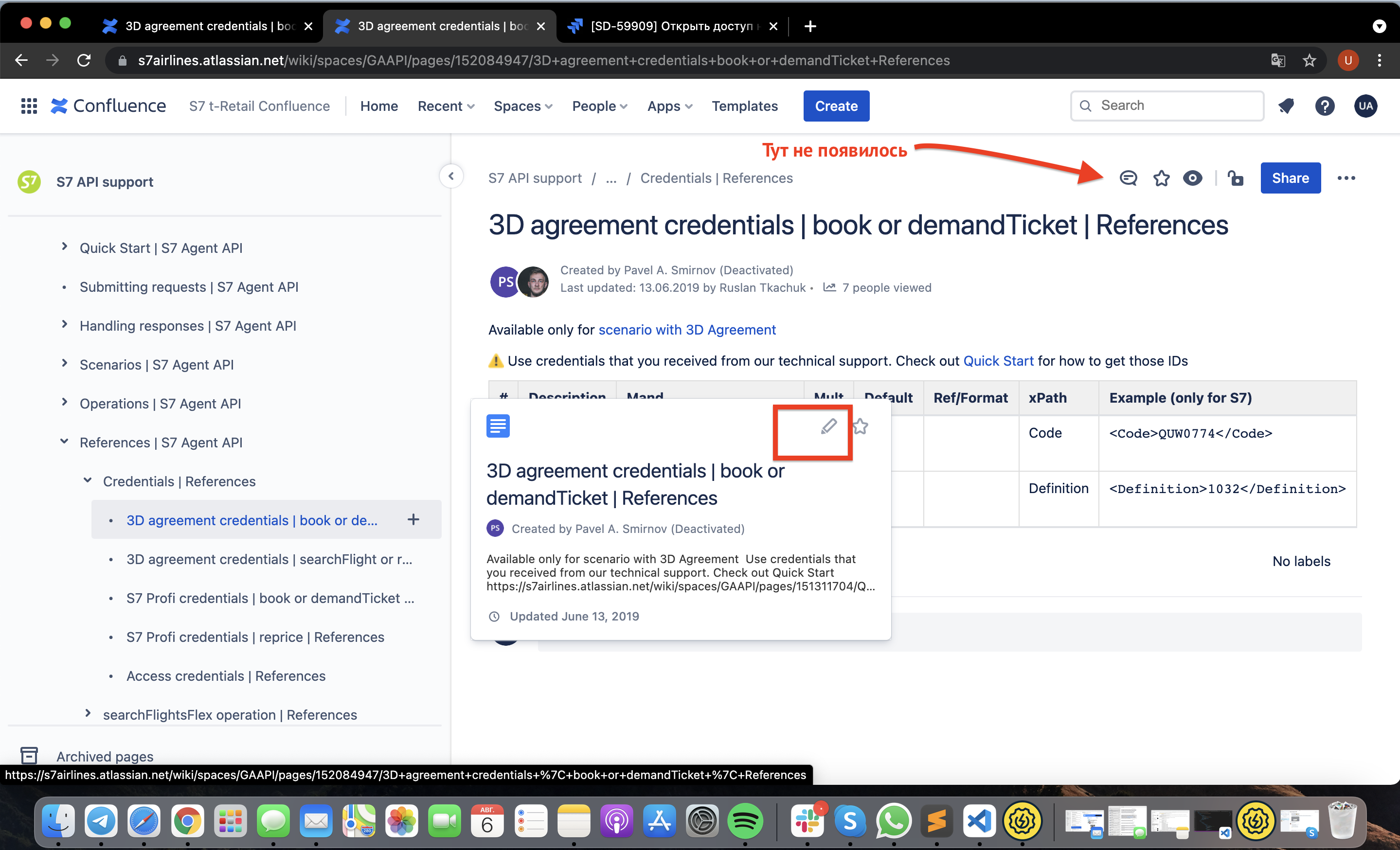This screenshot has height=850, width=1400.
Task: Open the Spaces dropdown menu
Action: pos(523,106)
